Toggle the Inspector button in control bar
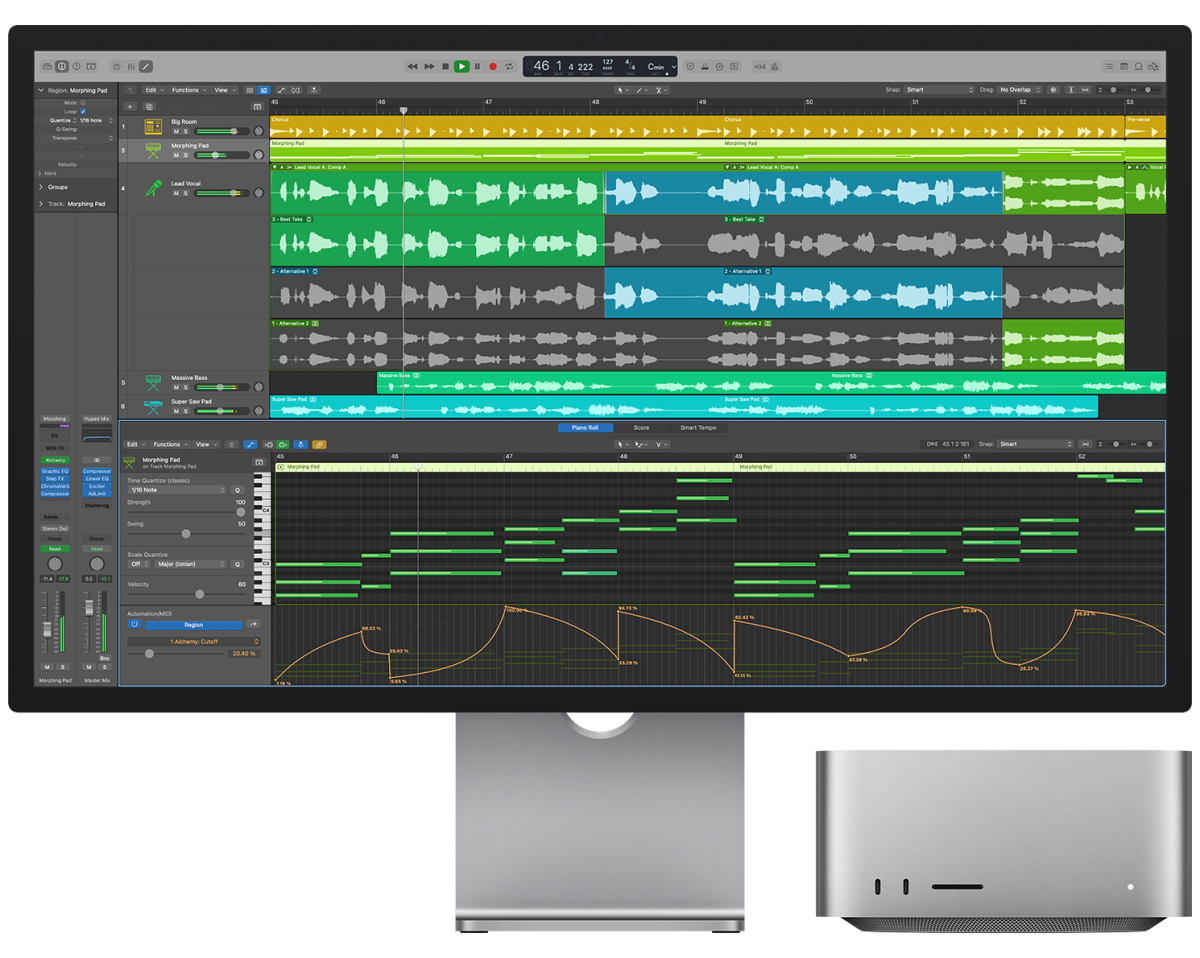This screenshot has width=1200, height=958. (x=62, y=66)
